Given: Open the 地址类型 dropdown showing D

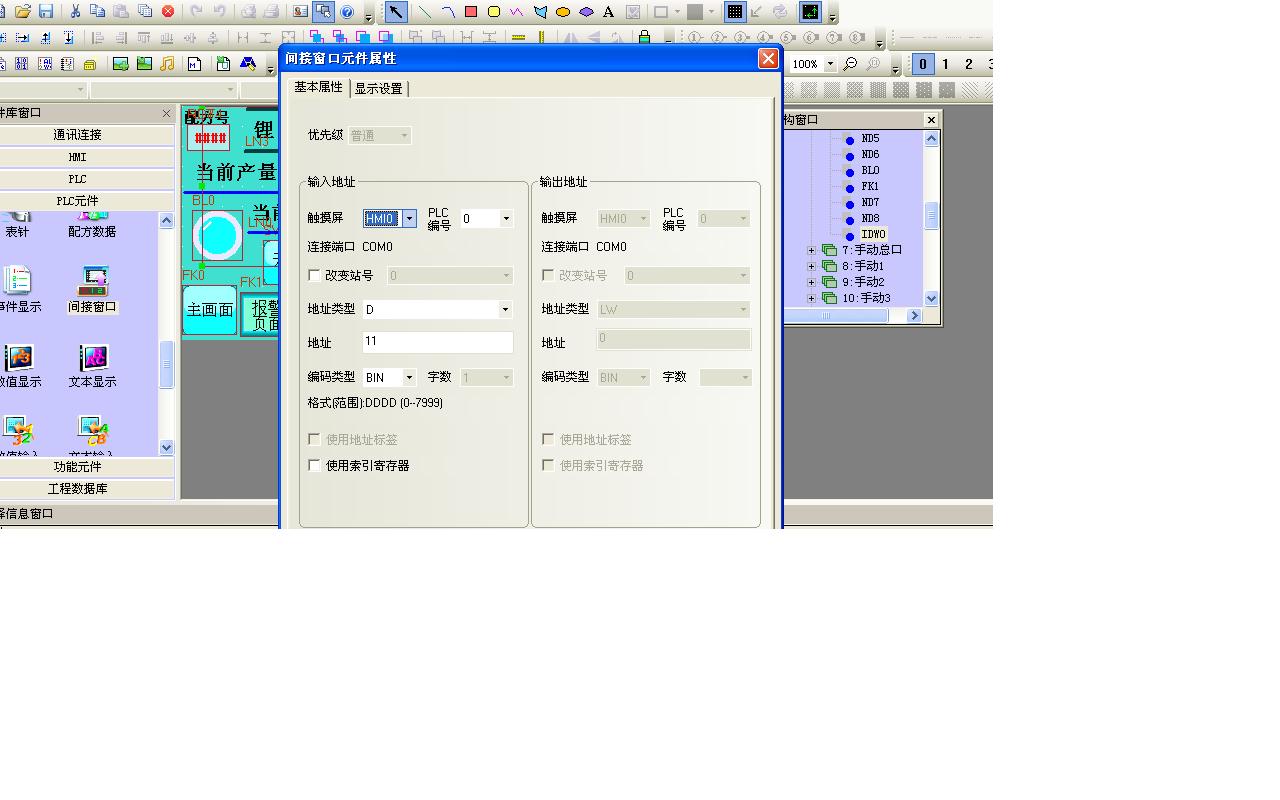Looking at the screenshot, I should coord(504,310).
